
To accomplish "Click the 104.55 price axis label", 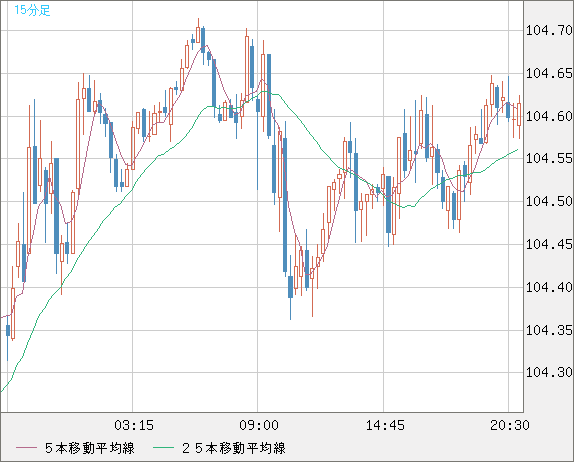I will tap(549, 159).
